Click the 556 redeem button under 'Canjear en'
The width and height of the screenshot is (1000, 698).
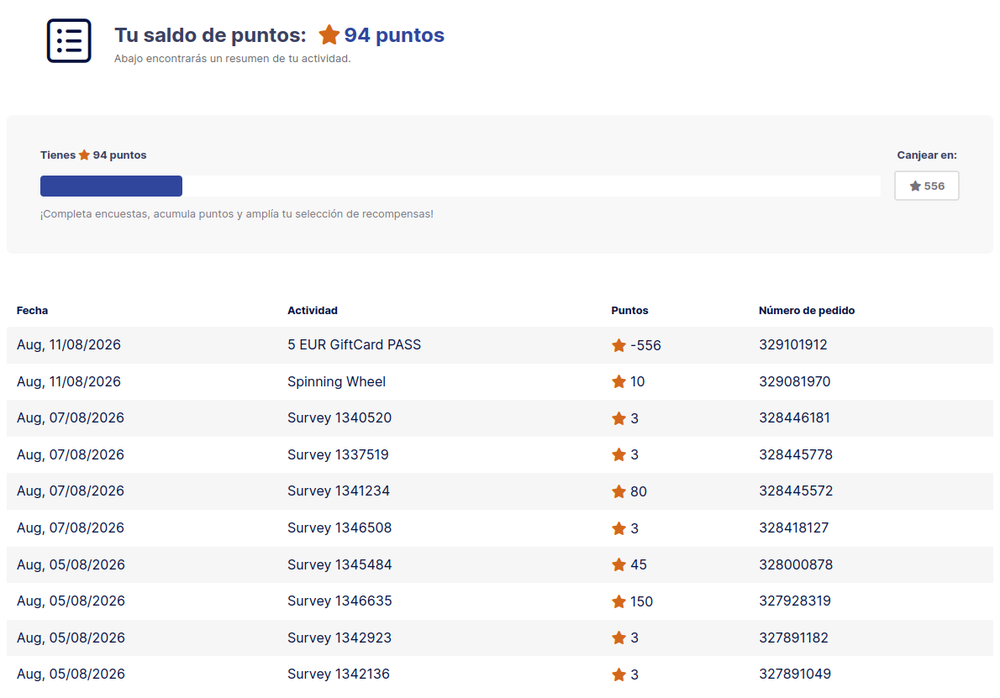[927, 186]
